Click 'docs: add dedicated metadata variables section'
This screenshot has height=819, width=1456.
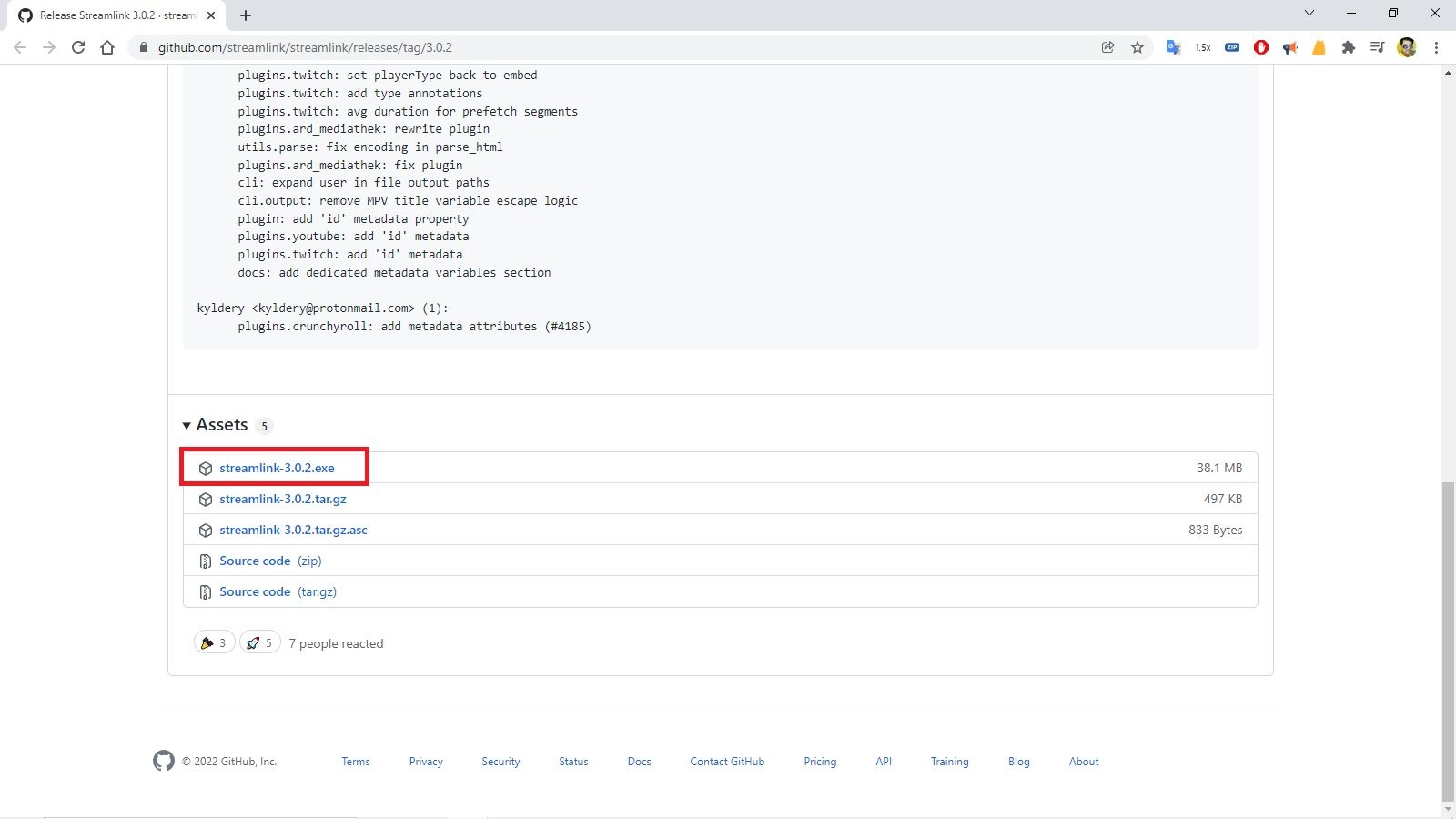click(x=394, y=272)
